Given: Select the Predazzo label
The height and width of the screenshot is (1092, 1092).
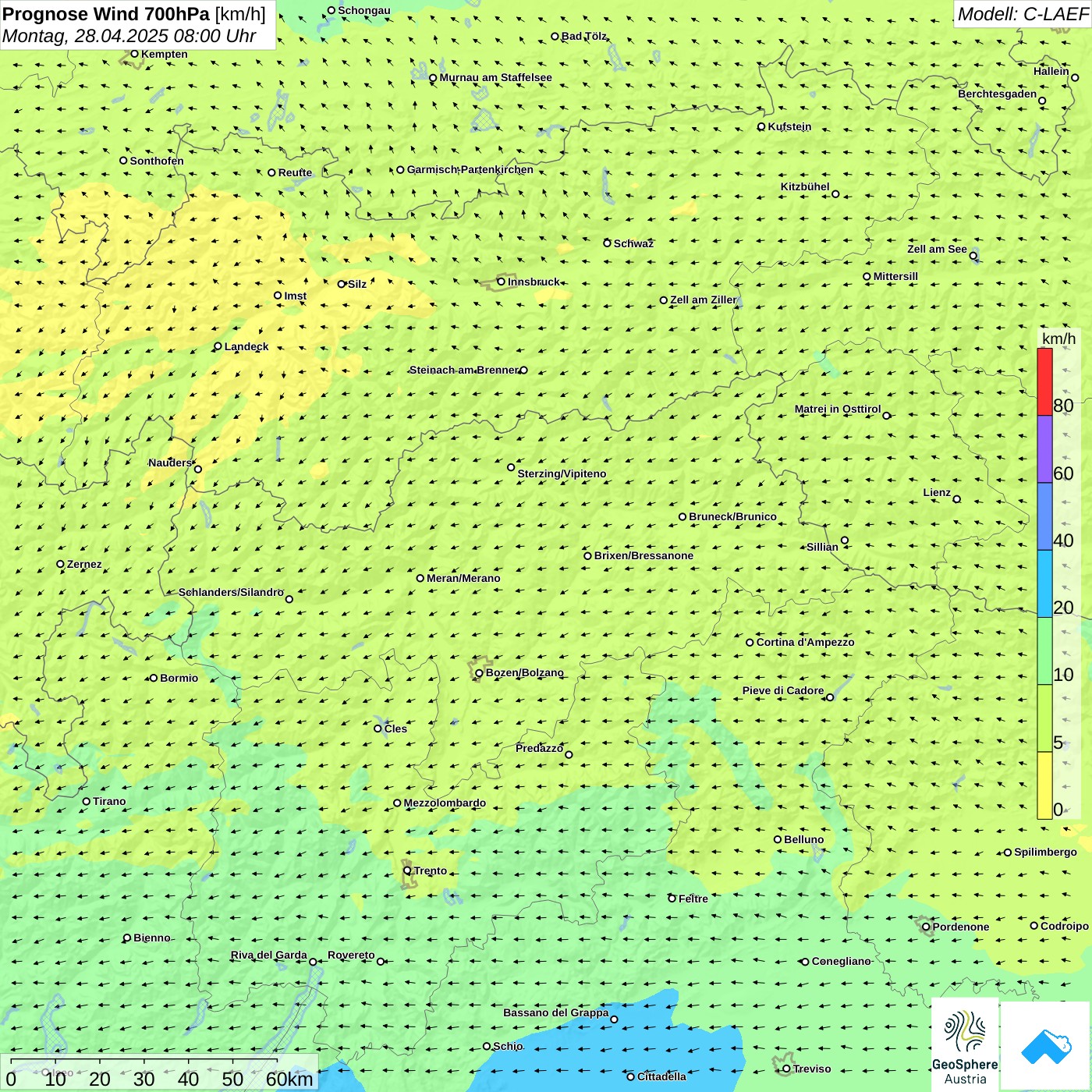Looking at the screenshot, I should 539,748.
